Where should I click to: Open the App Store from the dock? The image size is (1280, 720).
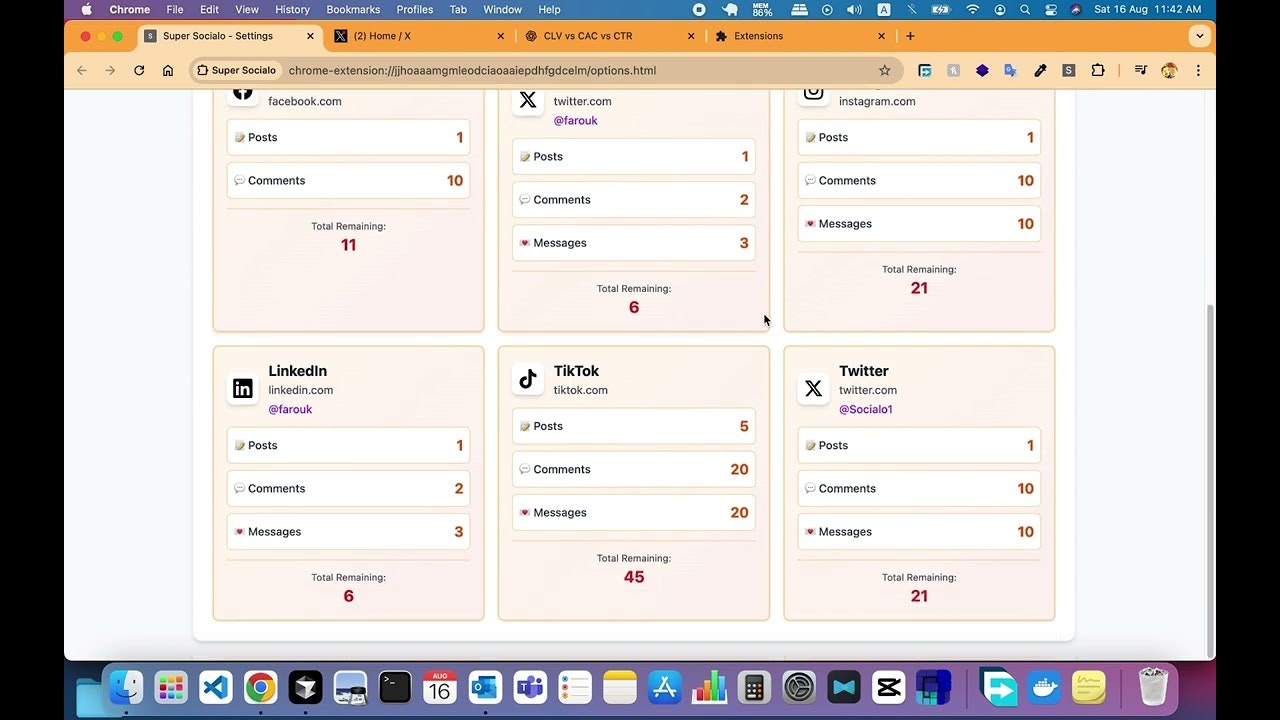click(665, 688)
